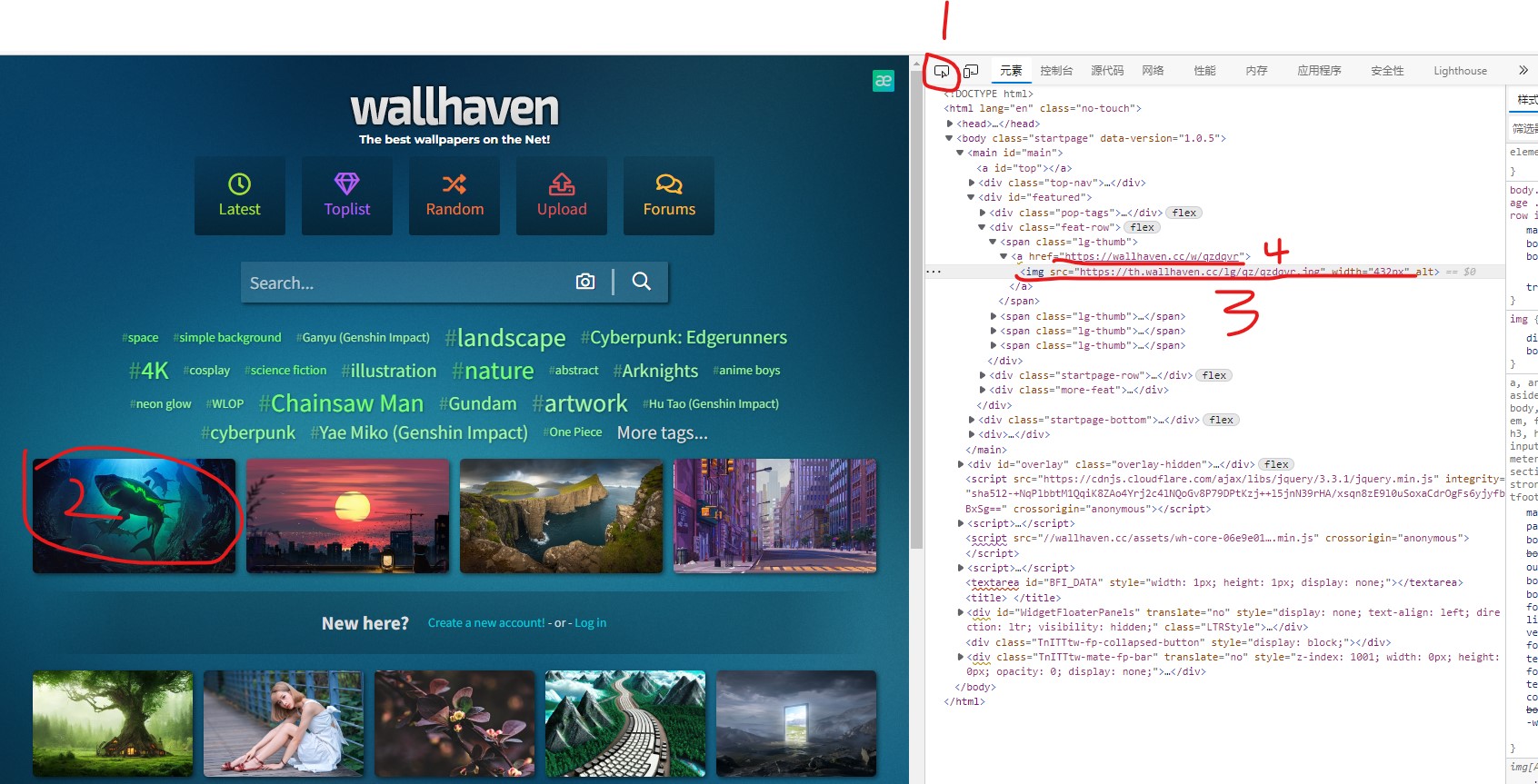
Task: Open Forums via the chat bubbles icon
Action: pos(669,184)
